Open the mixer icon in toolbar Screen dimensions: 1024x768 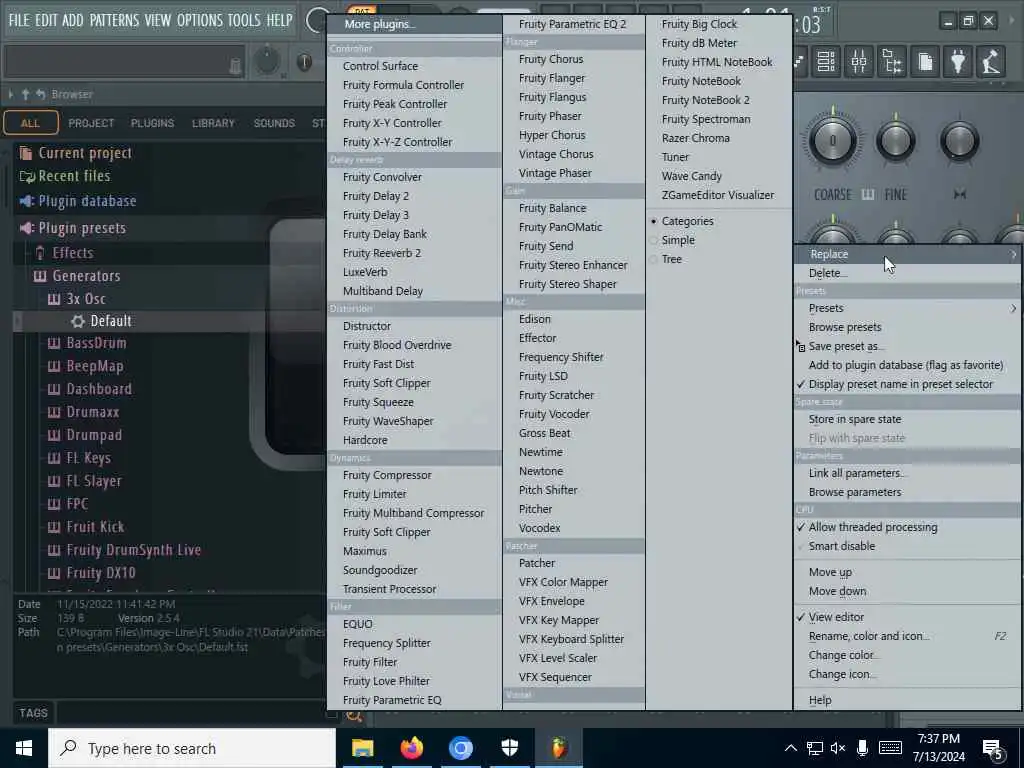pyautogui.click(x=859, y=62)
